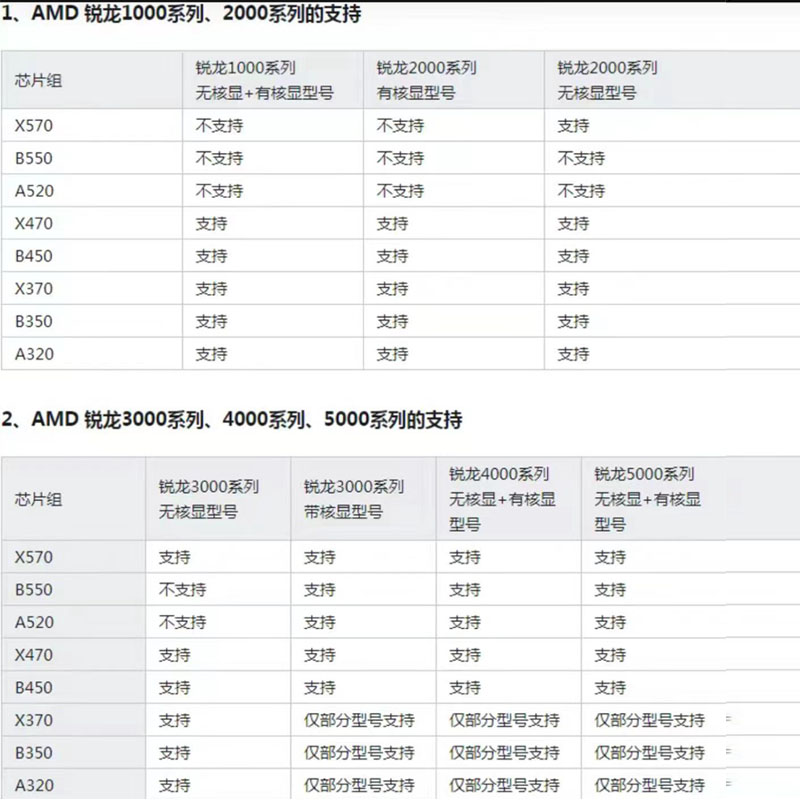Click A320 "支持" cell under 锐龙3000系列 无核显型号
This screenshot has height=800, width=800.
pyautogui.click(x=174, y=786)
